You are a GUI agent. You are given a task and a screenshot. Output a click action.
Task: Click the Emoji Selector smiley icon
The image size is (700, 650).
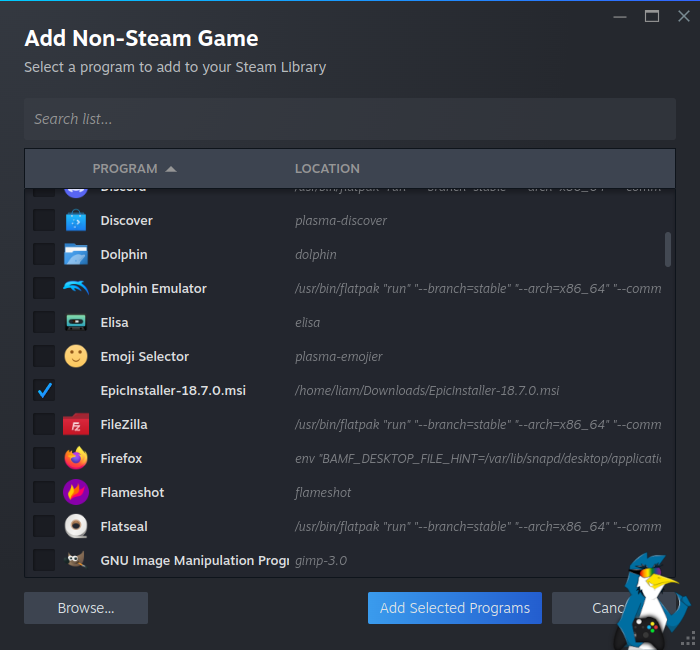76,357
